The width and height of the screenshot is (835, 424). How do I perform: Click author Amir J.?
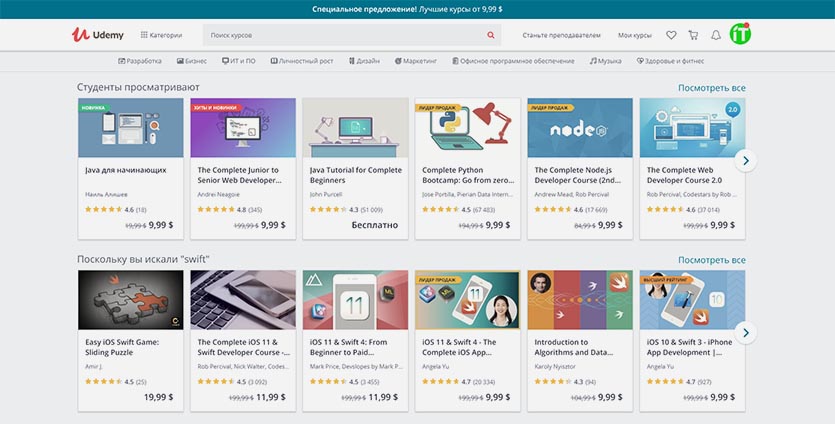pyautogui.click(x=92, y=366)
